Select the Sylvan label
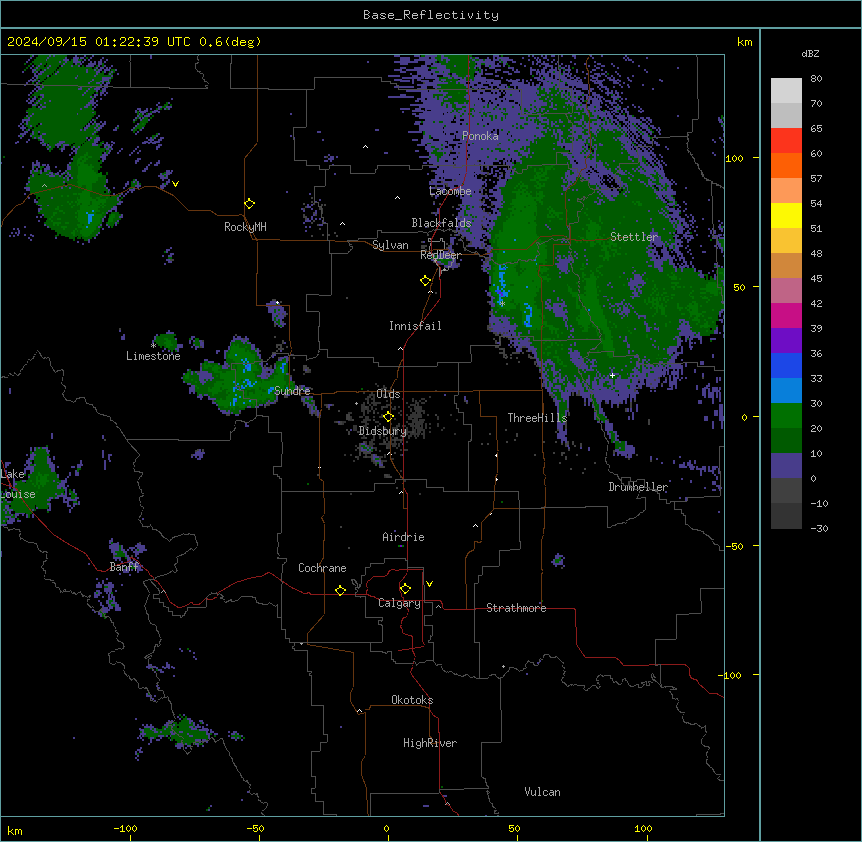 pos(390,245)
